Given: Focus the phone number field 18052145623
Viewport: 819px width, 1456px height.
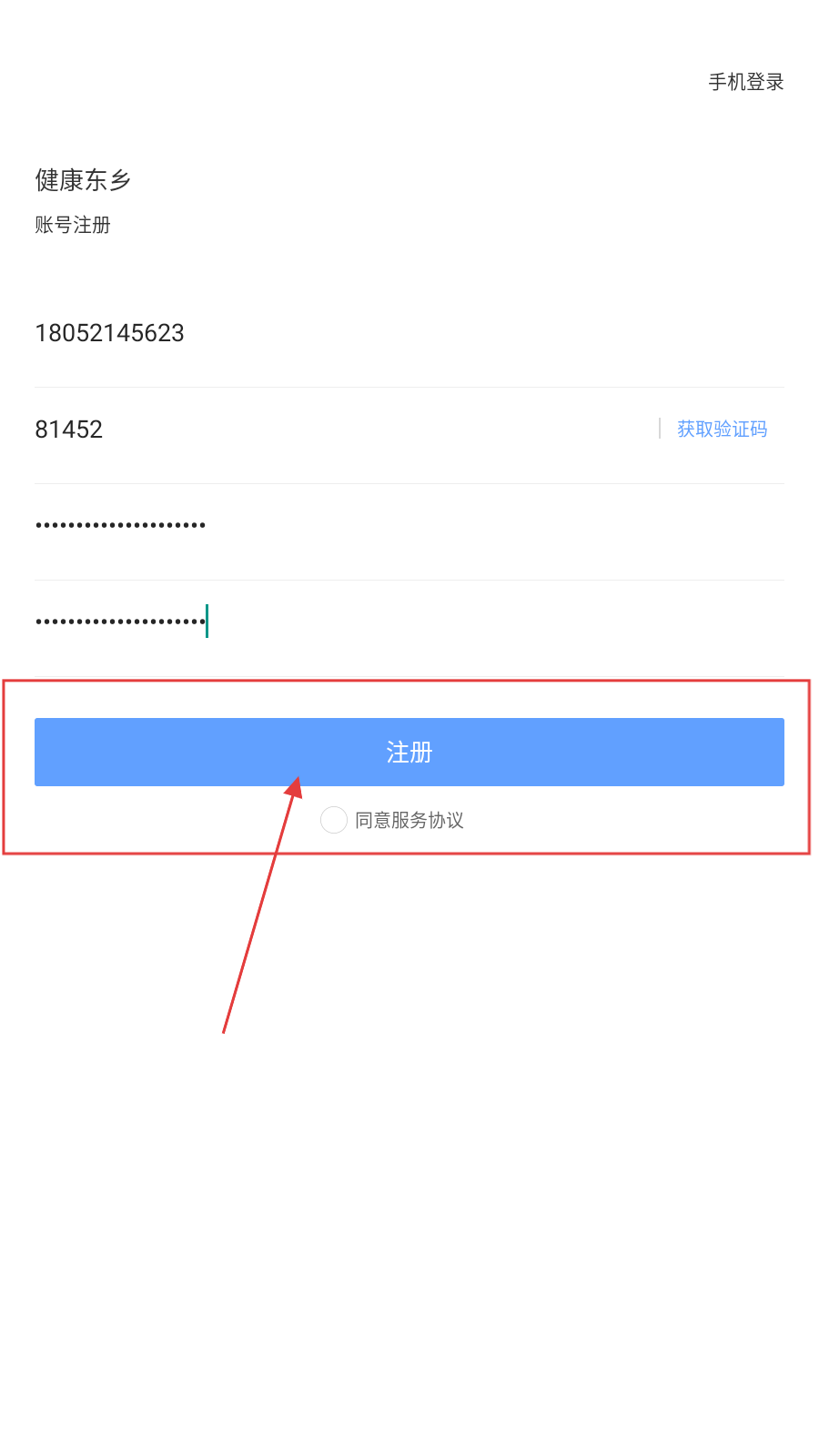Looking at the screenshot, I should click(409, 333).
